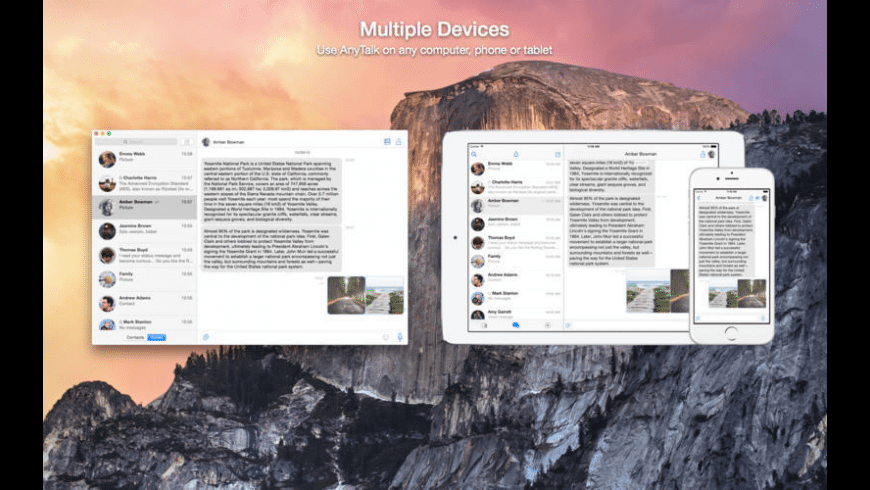
Task: Tap back arrow on iPhone chat
Action: [x=699, y=198]
